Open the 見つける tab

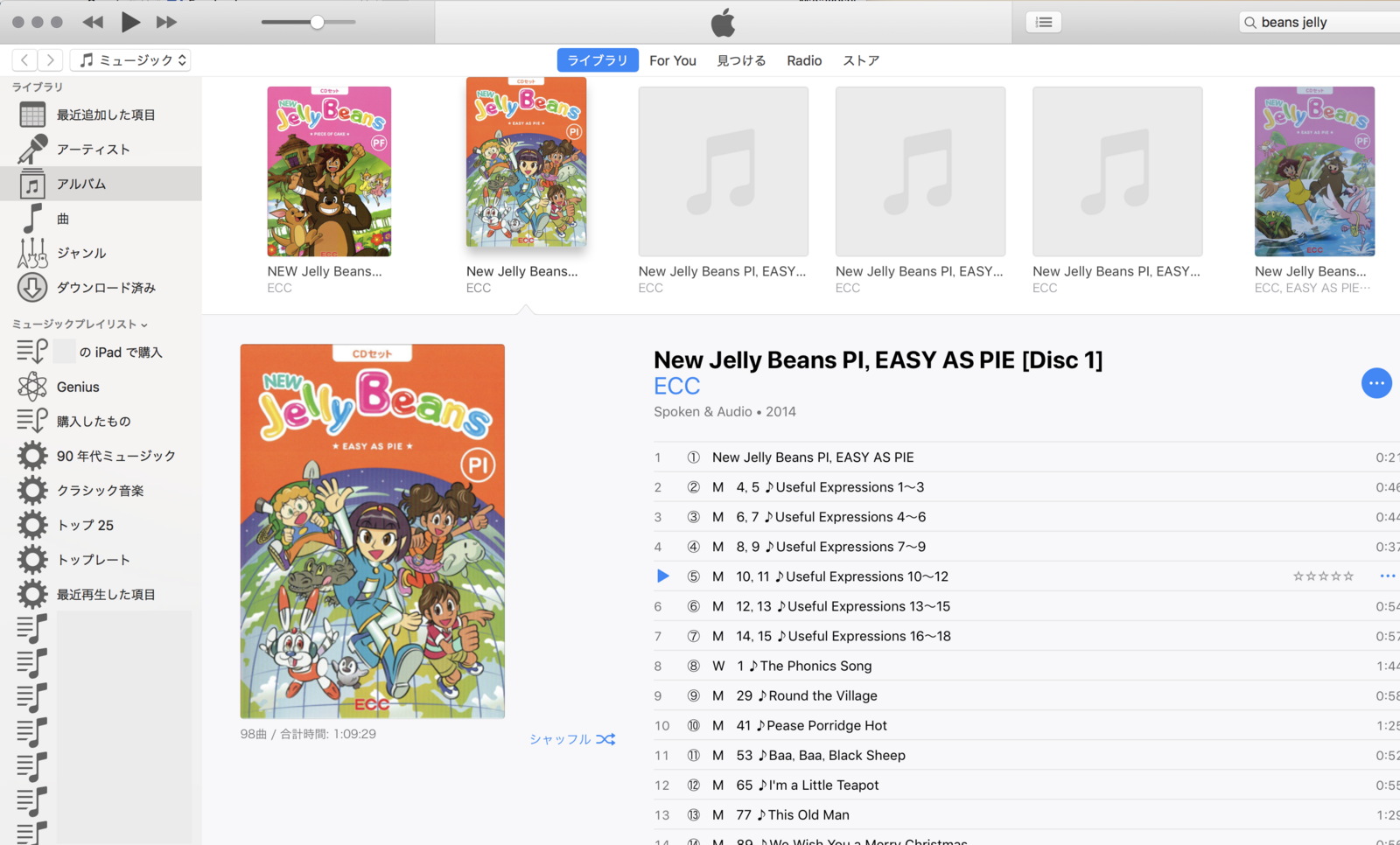pyautogui.click(x=741, y=60)
